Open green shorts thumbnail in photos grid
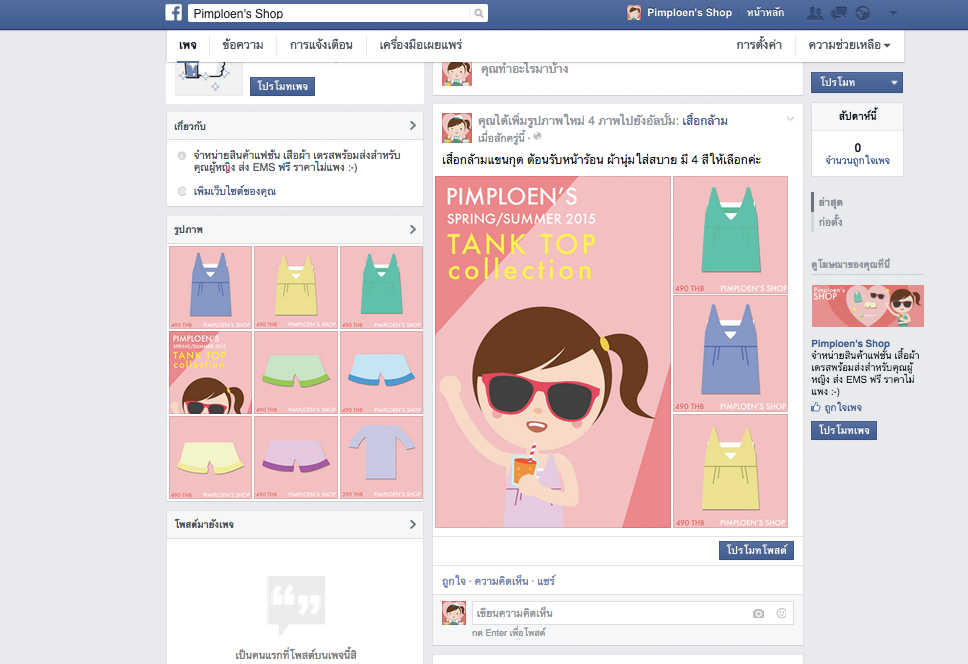This screenshot has height=664, width=968. click(296, 373)
